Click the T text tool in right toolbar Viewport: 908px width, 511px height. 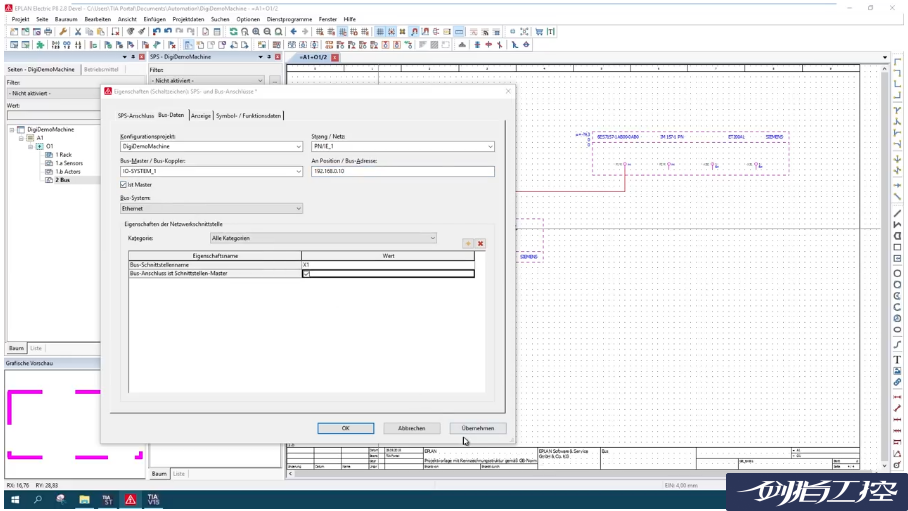(x=897, y=359)
